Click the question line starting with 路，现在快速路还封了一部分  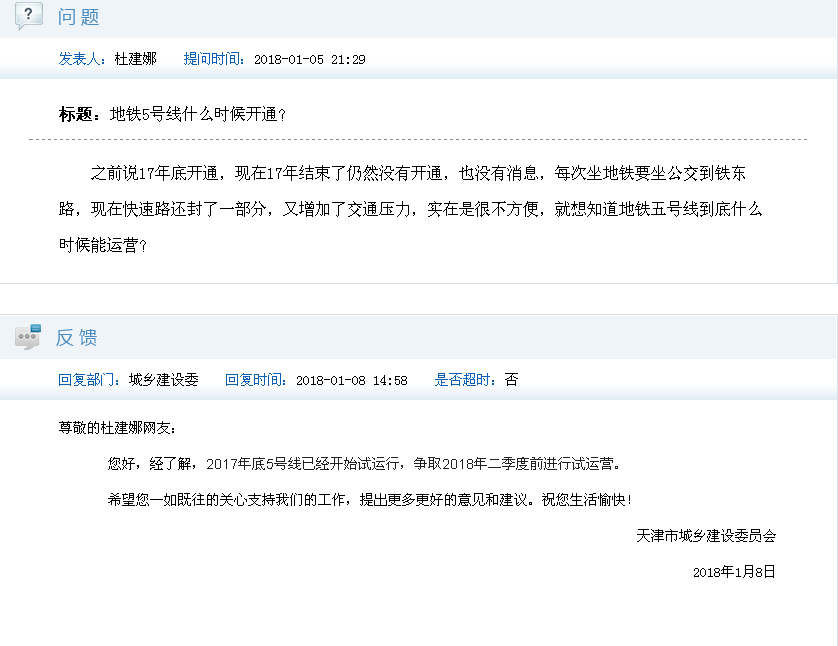point(410,209)
